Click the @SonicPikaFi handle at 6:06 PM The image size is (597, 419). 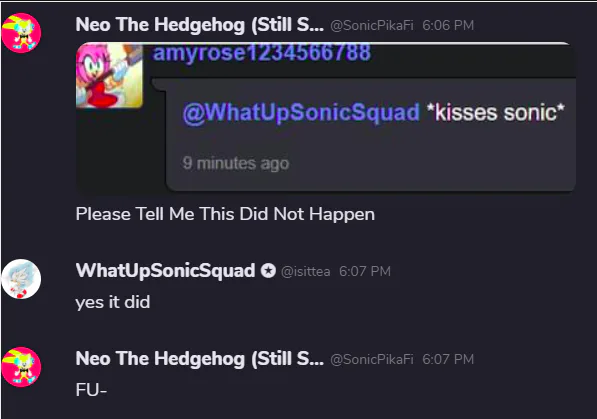pyautogui.click(x=372, y=26)
